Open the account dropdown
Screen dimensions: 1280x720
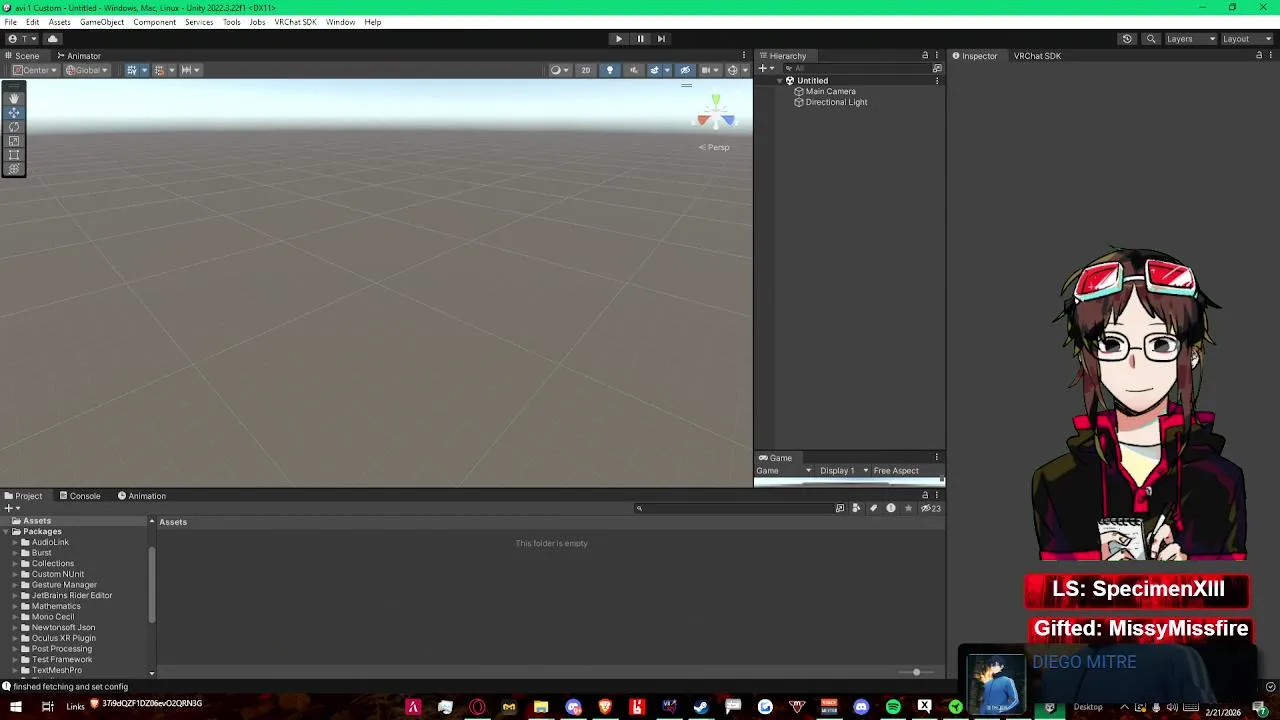23,39
